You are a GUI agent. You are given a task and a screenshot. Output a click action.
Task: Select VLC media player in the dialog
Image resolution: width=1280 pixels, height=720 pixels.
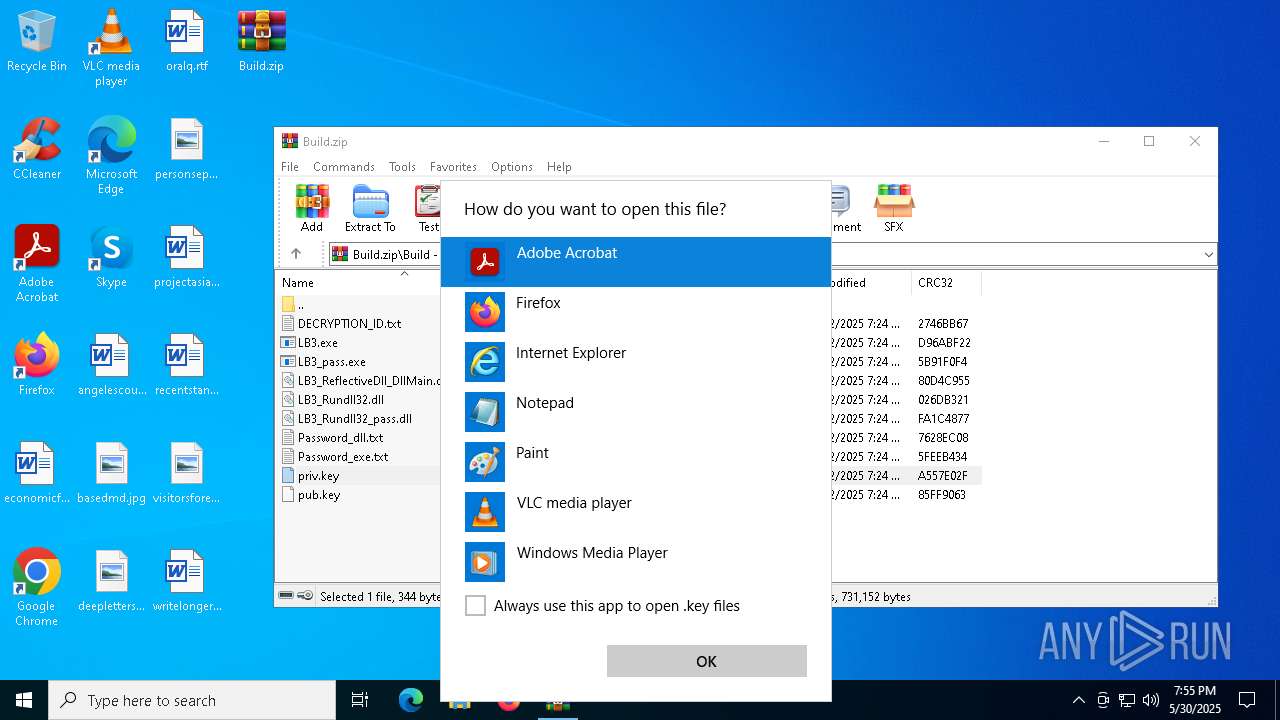point(635,512)
